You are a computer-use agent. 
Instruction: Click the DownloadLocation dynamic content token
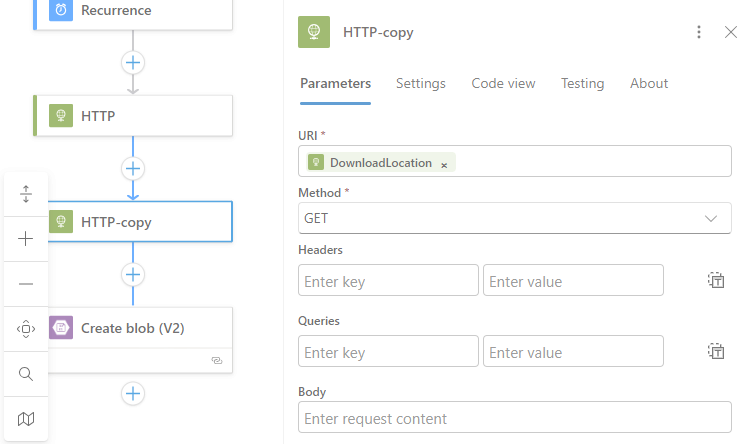pos(381,163)
